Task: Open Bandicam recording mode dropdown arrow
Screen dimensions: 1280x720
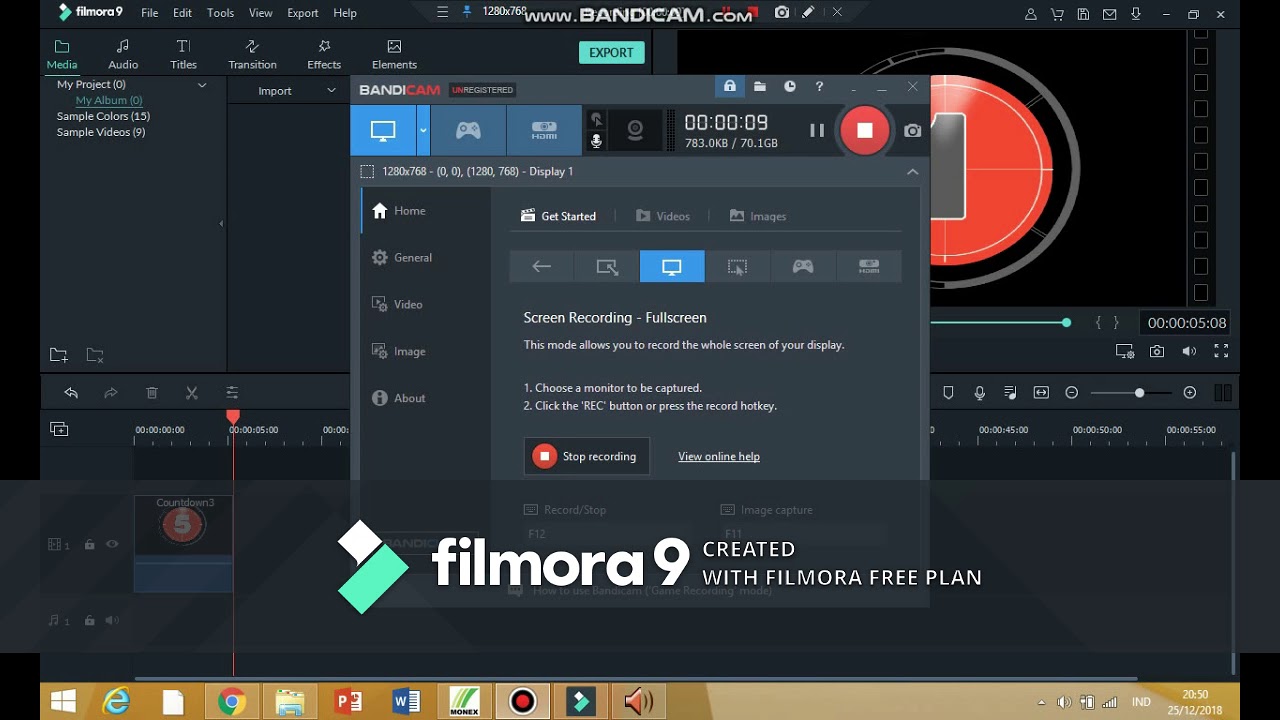Action: click(423, 130)
